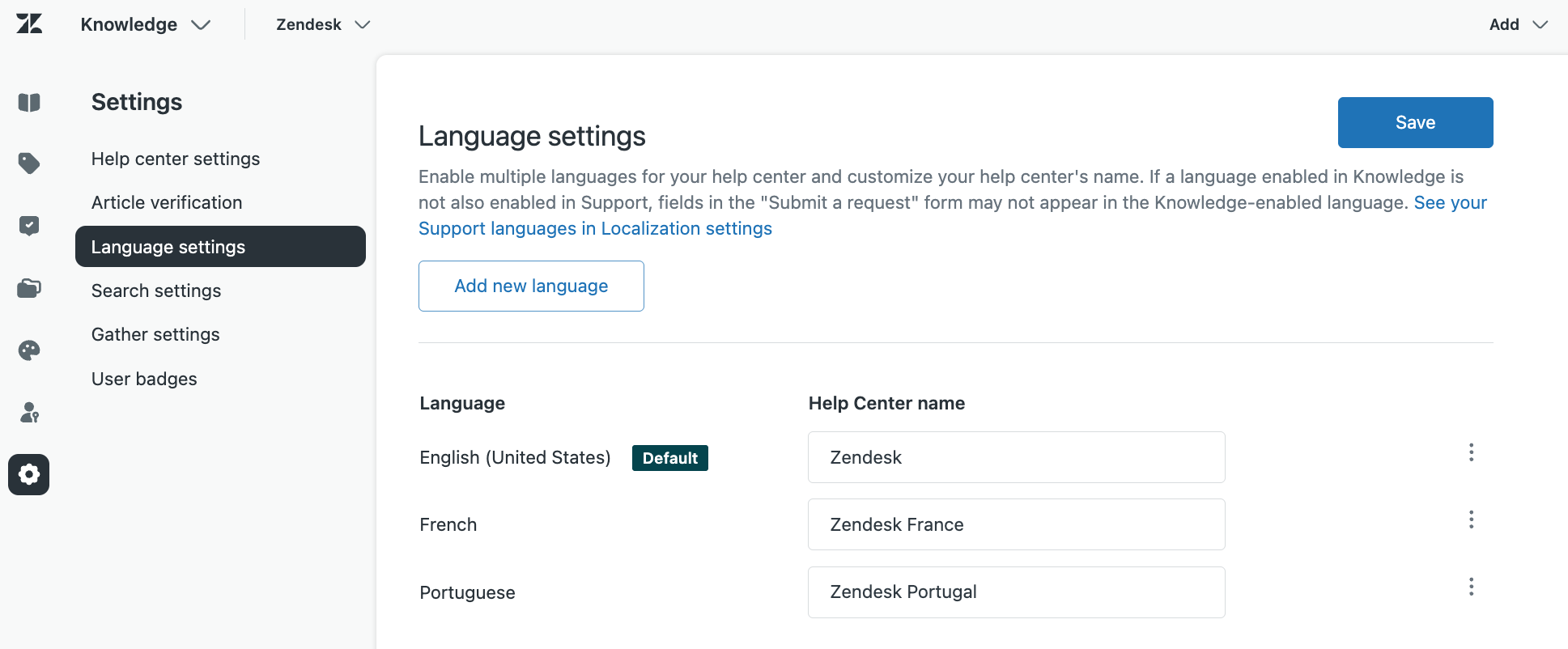Open the folders icon in sidebar

click(x=29, y=288)
